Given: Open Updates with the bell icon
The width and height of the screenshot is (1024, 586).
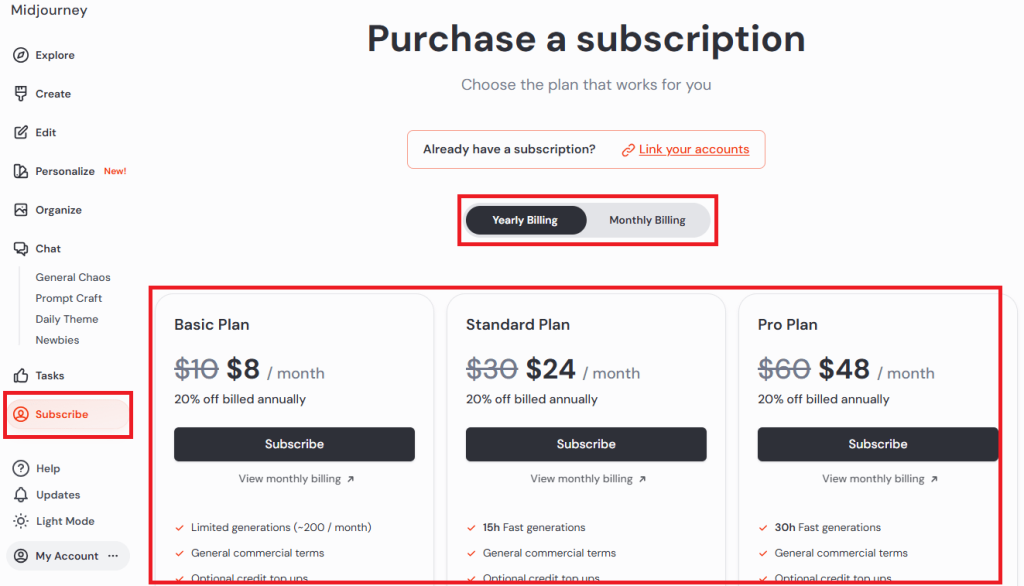Looking at the screenshot, I should pyautogui.click(x=21, y=495).
